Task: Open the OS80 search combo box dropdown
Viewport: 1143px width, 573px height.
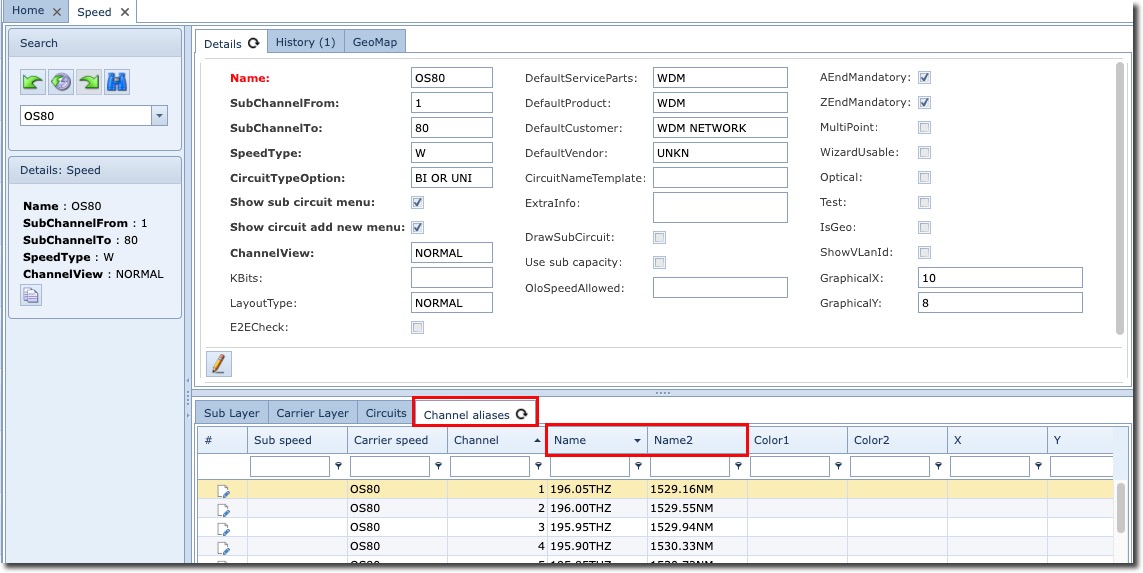Action: click(159, 117)
